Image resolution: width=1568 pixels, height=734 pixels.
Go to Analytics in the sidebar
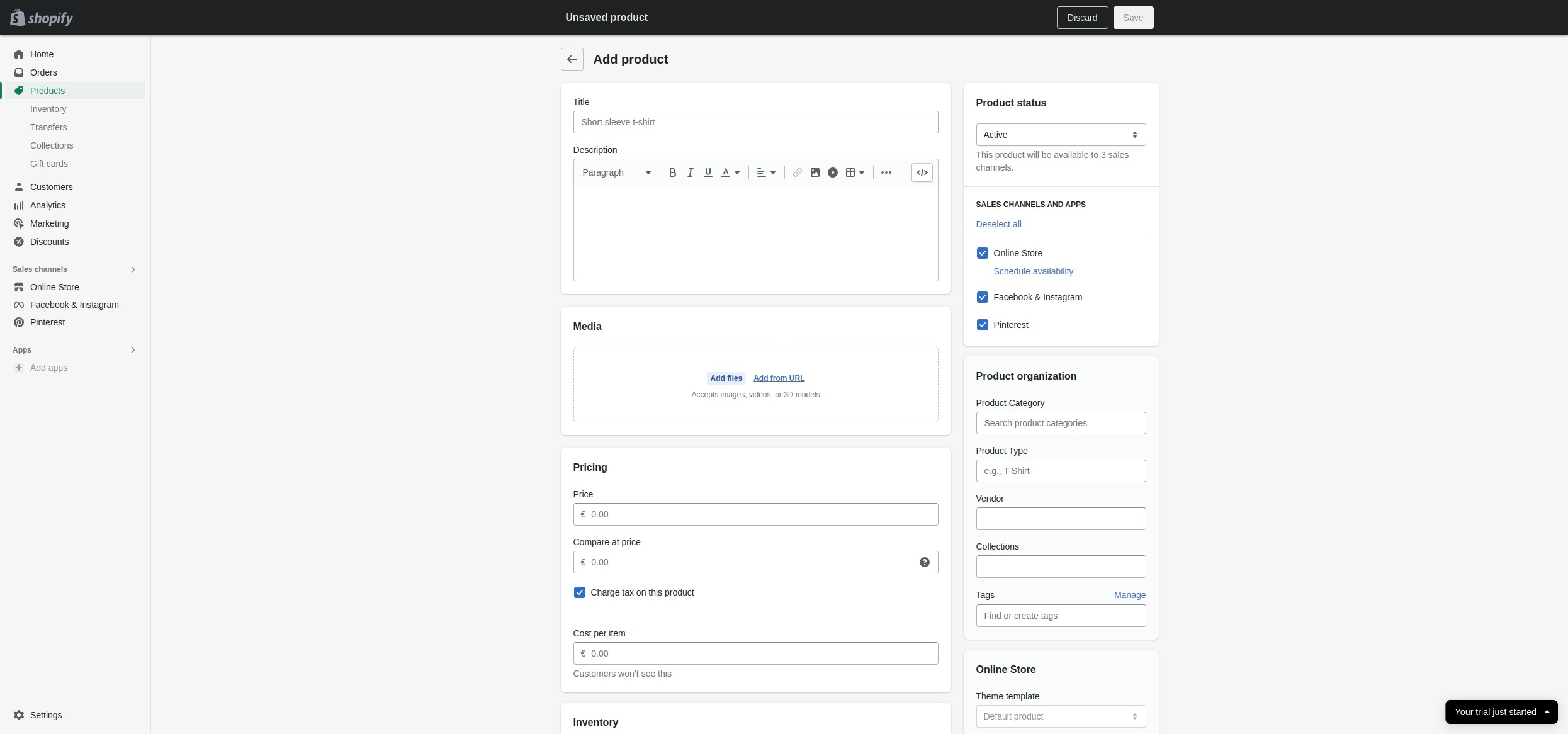[47, 205]
